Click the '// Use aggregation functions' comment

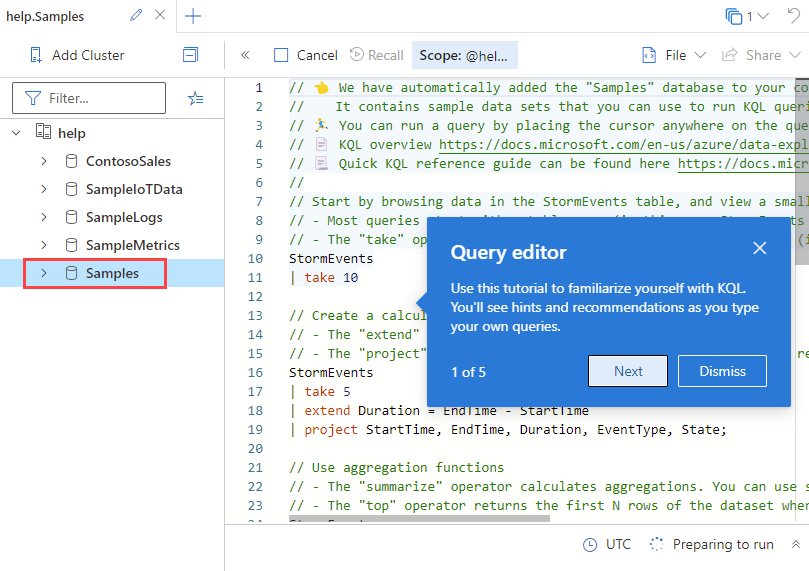coord(396,468)
